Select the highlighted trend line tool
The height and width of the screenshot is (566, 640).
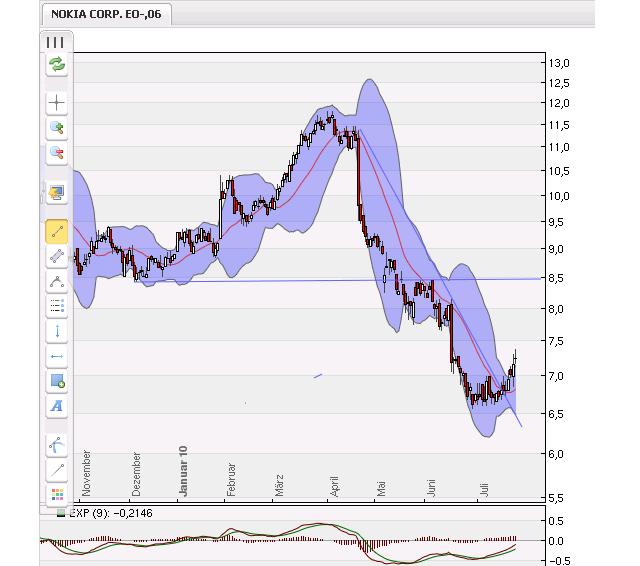point(57,231)
